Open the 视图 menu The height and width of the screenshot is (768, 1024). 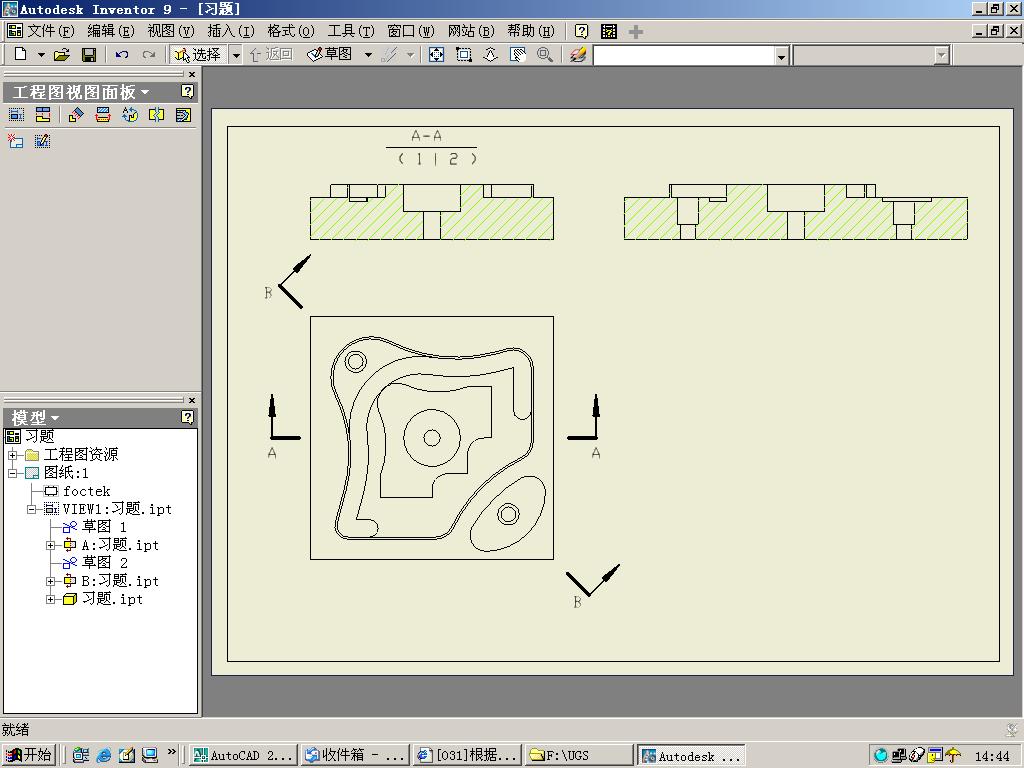point(170,31)
